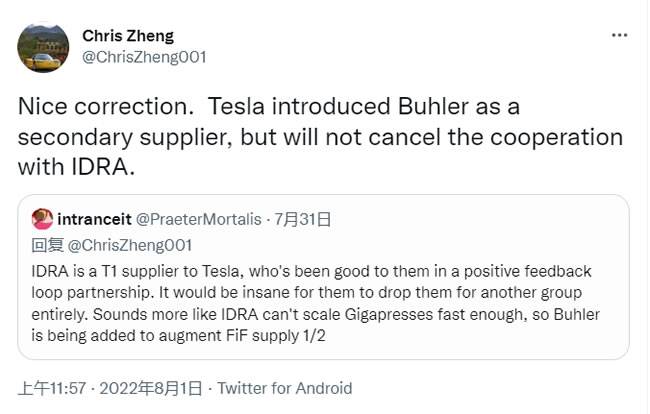
Task: Open the @ChrisZheng001 handle under the name
Action: pos(143,57)
